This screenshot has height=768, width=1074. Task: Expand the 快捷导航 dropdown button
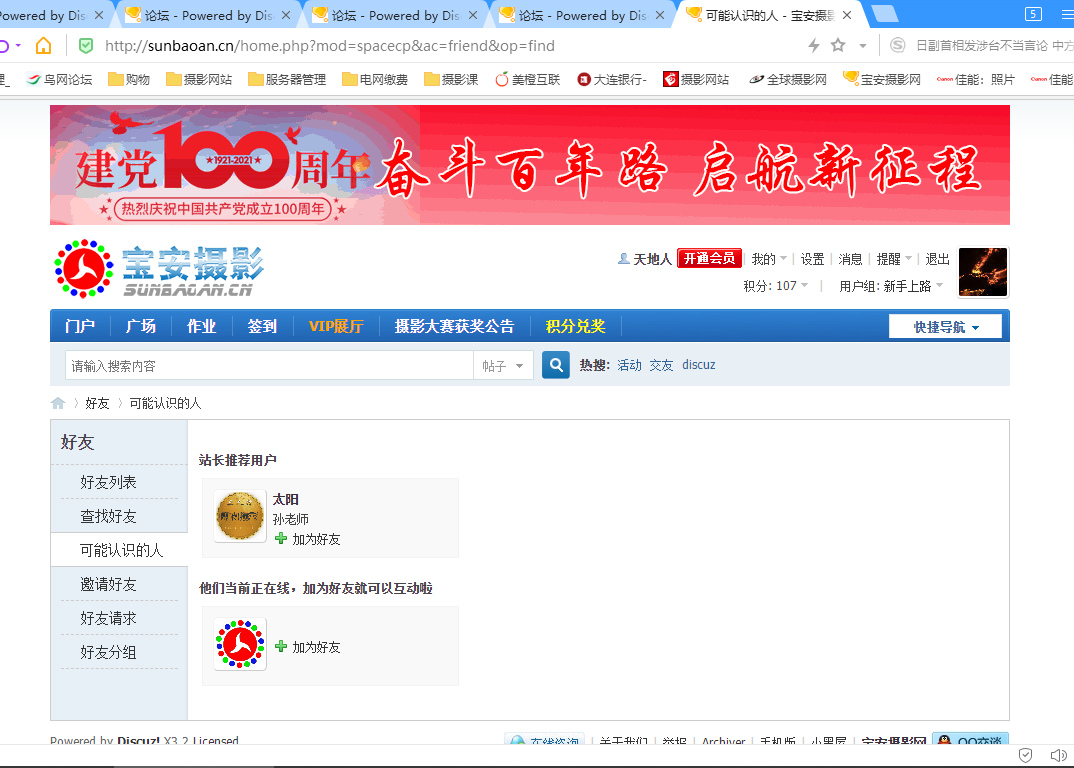coord(945,327)
